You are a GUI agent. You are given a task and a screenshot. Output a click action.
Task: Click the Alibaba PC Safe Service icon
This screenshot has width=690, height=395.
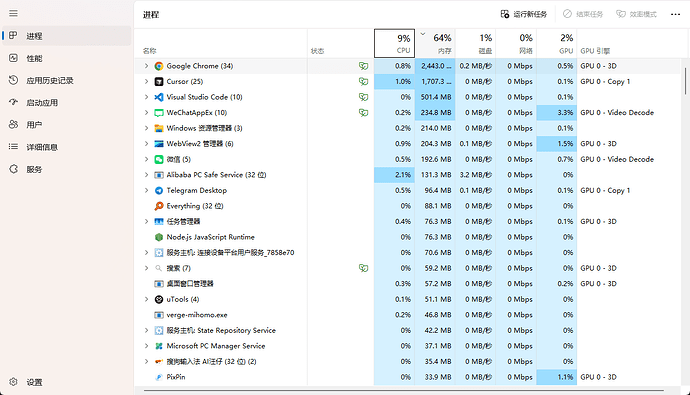point(159,175)
